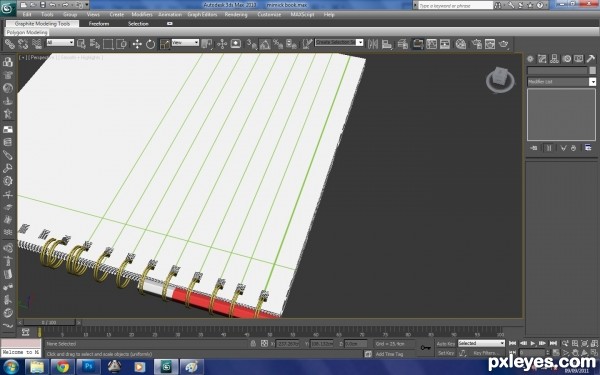The image size is (600, 375).
Task: Switch to the Selection ribbon tab
Action: (x=138, y=23)
